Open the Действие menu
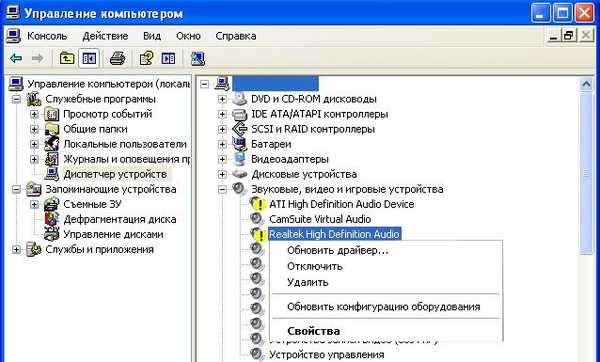This screenshot has height=362, width=600. 105,36
